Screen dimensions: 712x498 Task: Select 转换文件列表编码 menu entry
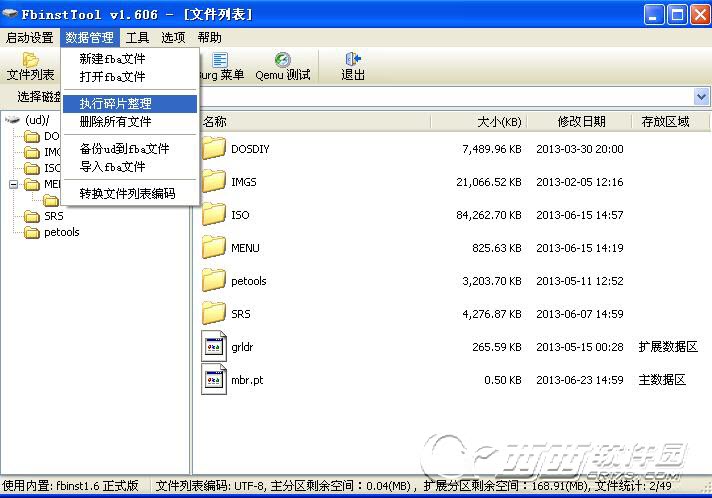[130, 193]
